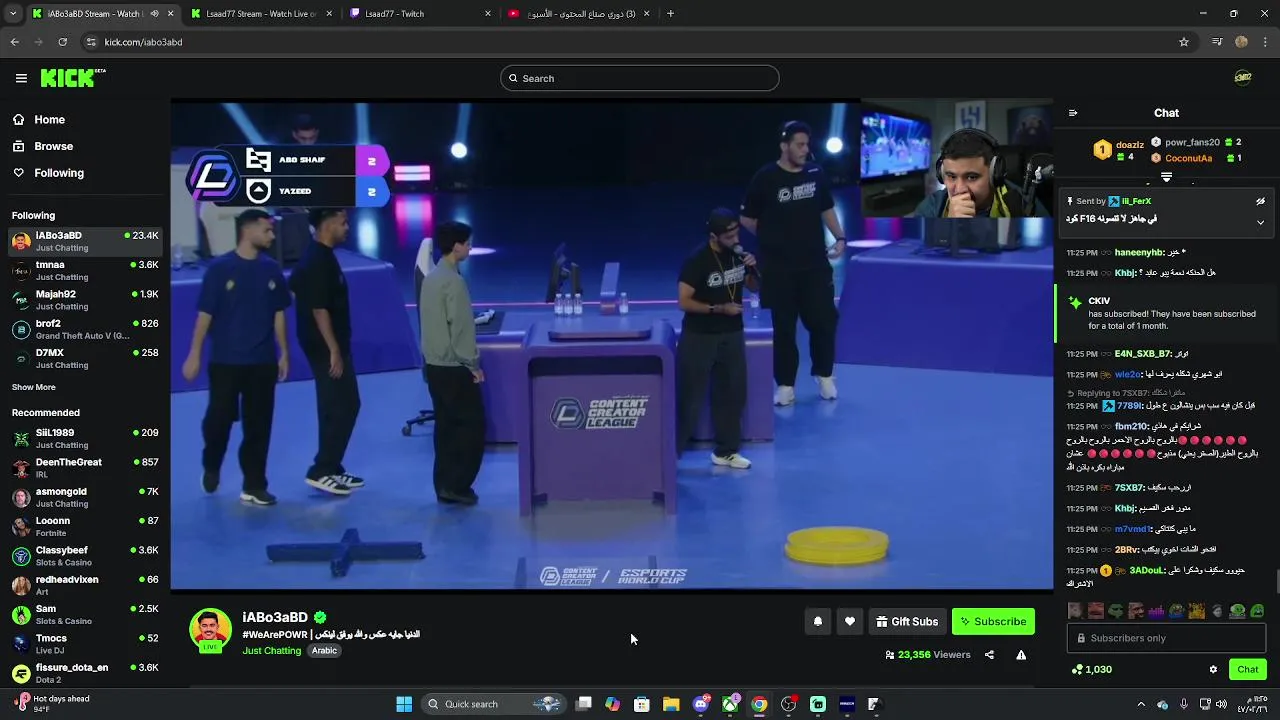Hide the pinned message by Ili_FerX
The height and width of the screenshot is (720, 1280).
coord(1260,201)
